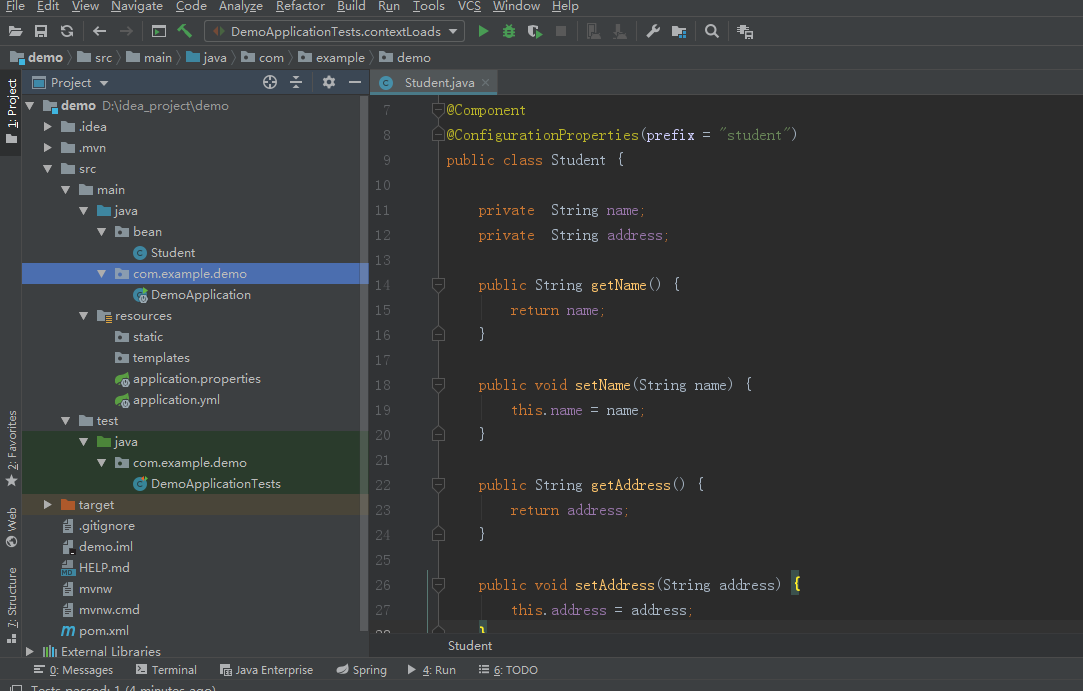The width and height of the screenshot is (1083, 691).
Task: Collapse the bean package
Action: coord(102,231)
